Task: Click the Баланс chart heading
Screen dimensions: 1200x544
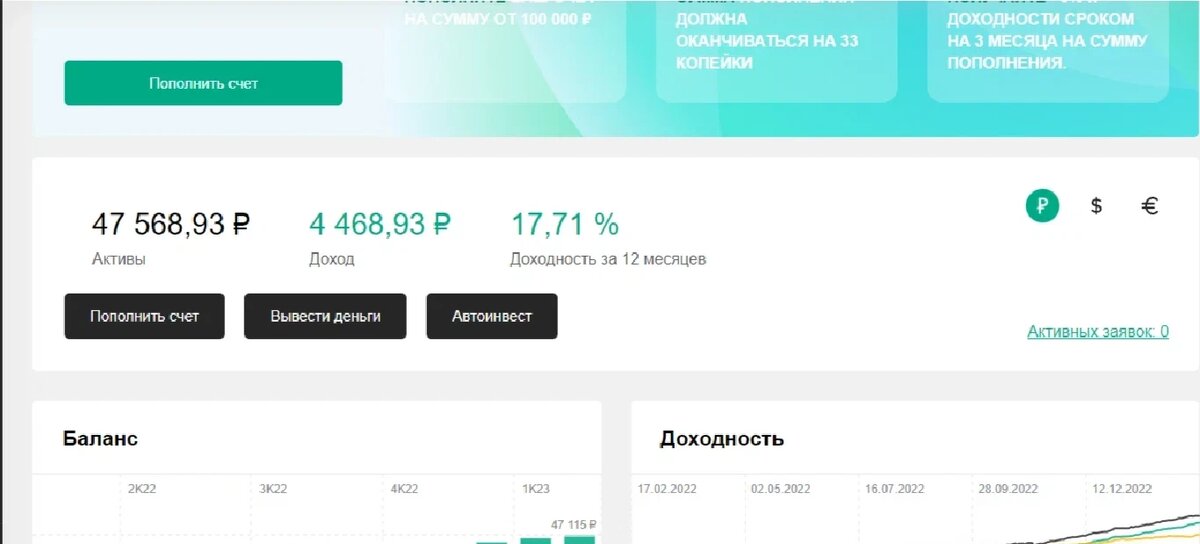Action: click(100, 439)
